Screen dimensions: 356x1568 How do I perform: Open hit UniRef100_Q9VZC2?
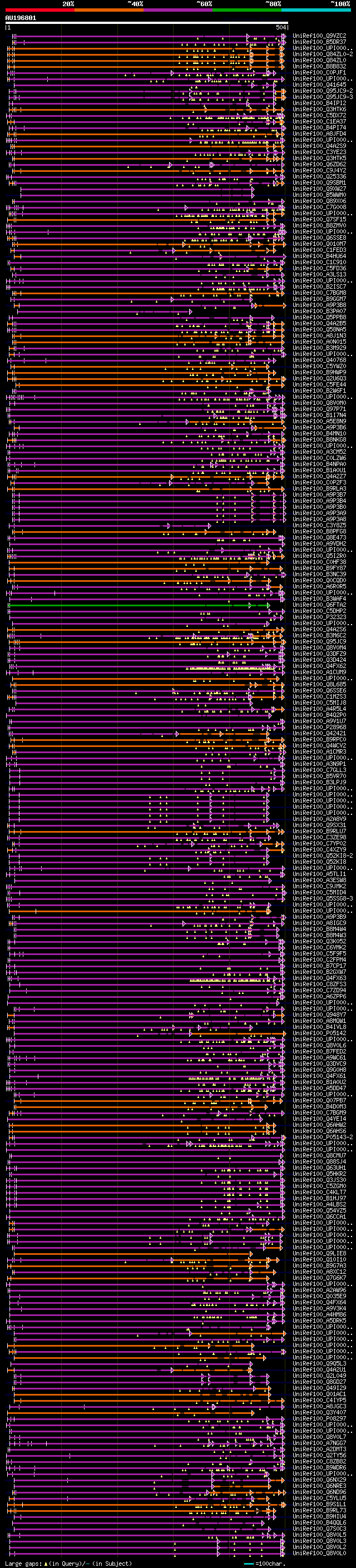319,36
